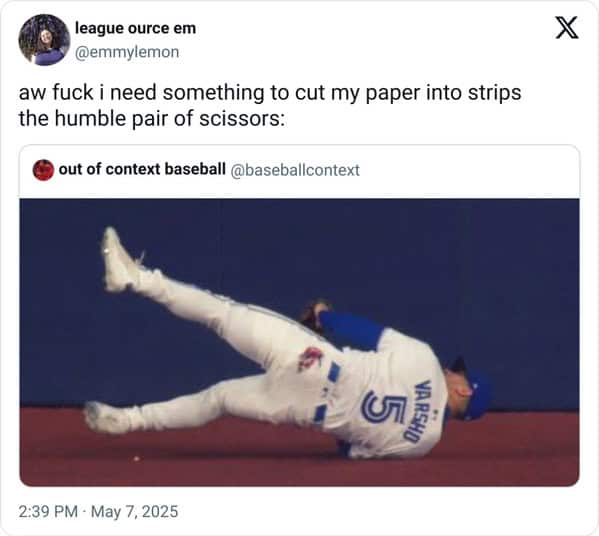Open the X logo icon
Screen dimensions: 599x536
567,28
